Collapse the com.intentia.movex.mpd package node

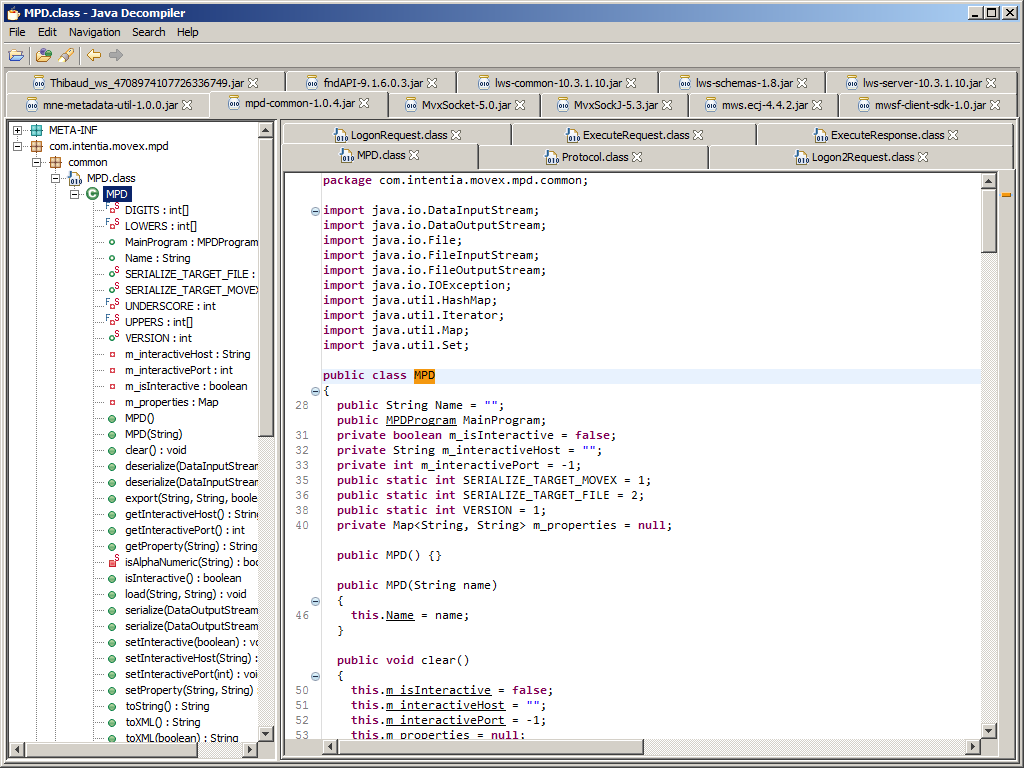pyautogui.click(x=18, y=146)
